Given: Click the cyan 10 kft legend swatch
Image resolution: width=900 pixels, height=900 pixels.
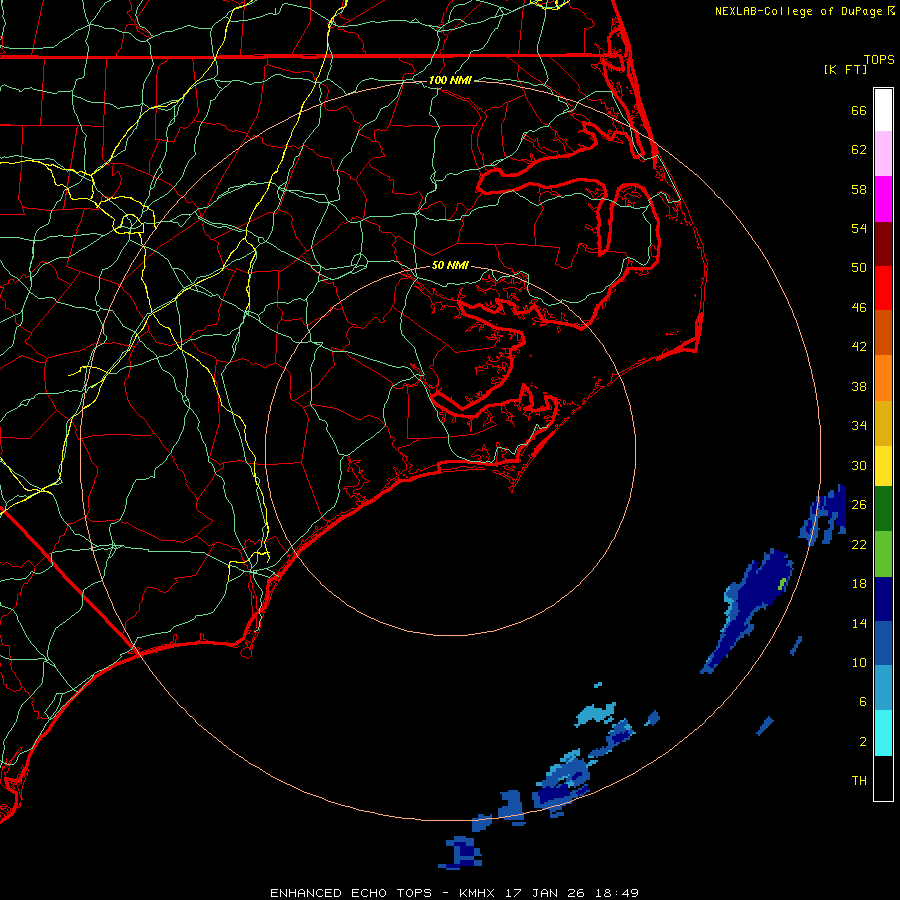Looking at the screenshot, I should pyautogui.click(x=883, y=733).
